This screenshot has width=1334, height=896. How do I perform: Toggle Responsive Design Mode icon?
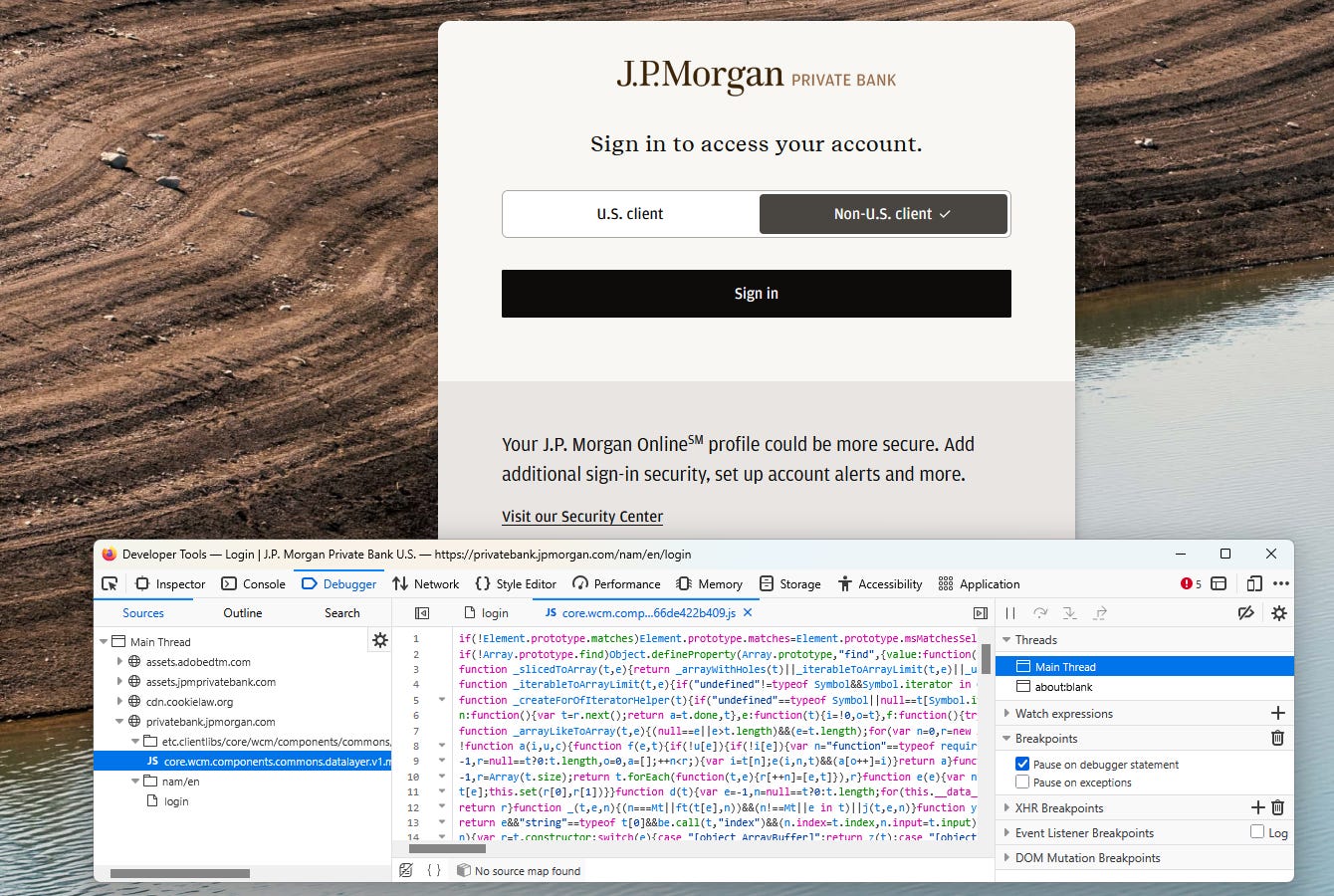[x=1254, y=583]
